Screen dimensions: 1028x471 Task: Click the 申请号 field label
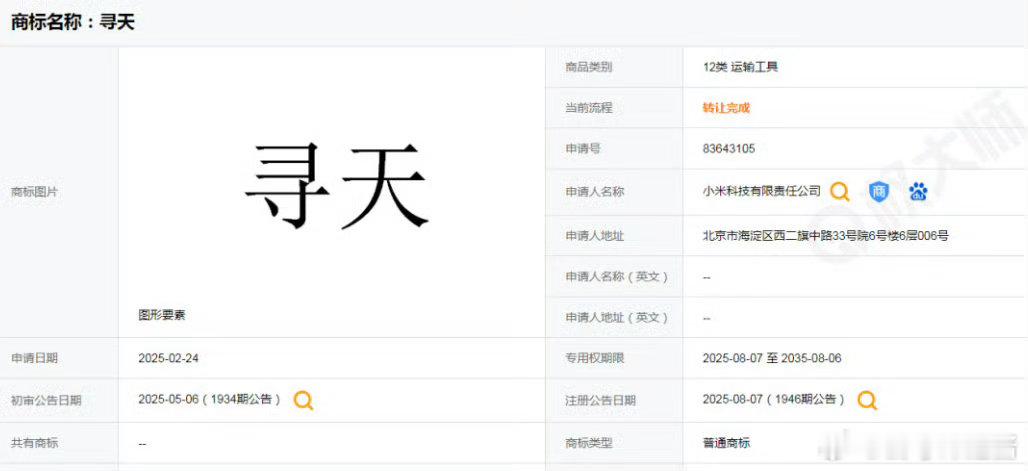583,149
